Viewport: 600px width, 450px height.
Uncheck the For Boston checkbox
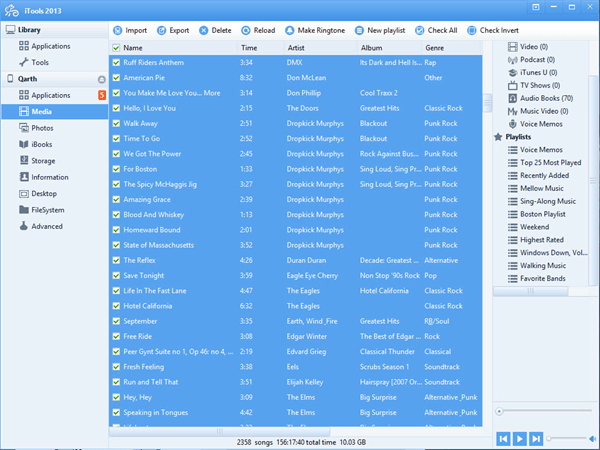116,169
